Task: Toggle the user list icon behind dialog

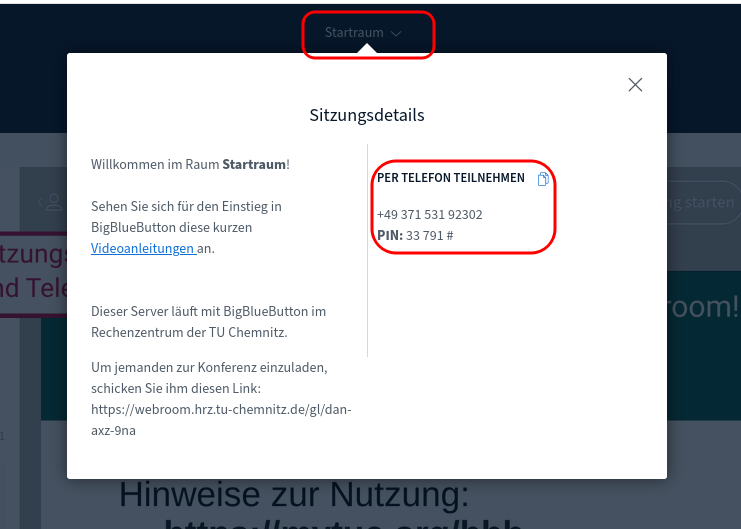Action: coord(48,202)
